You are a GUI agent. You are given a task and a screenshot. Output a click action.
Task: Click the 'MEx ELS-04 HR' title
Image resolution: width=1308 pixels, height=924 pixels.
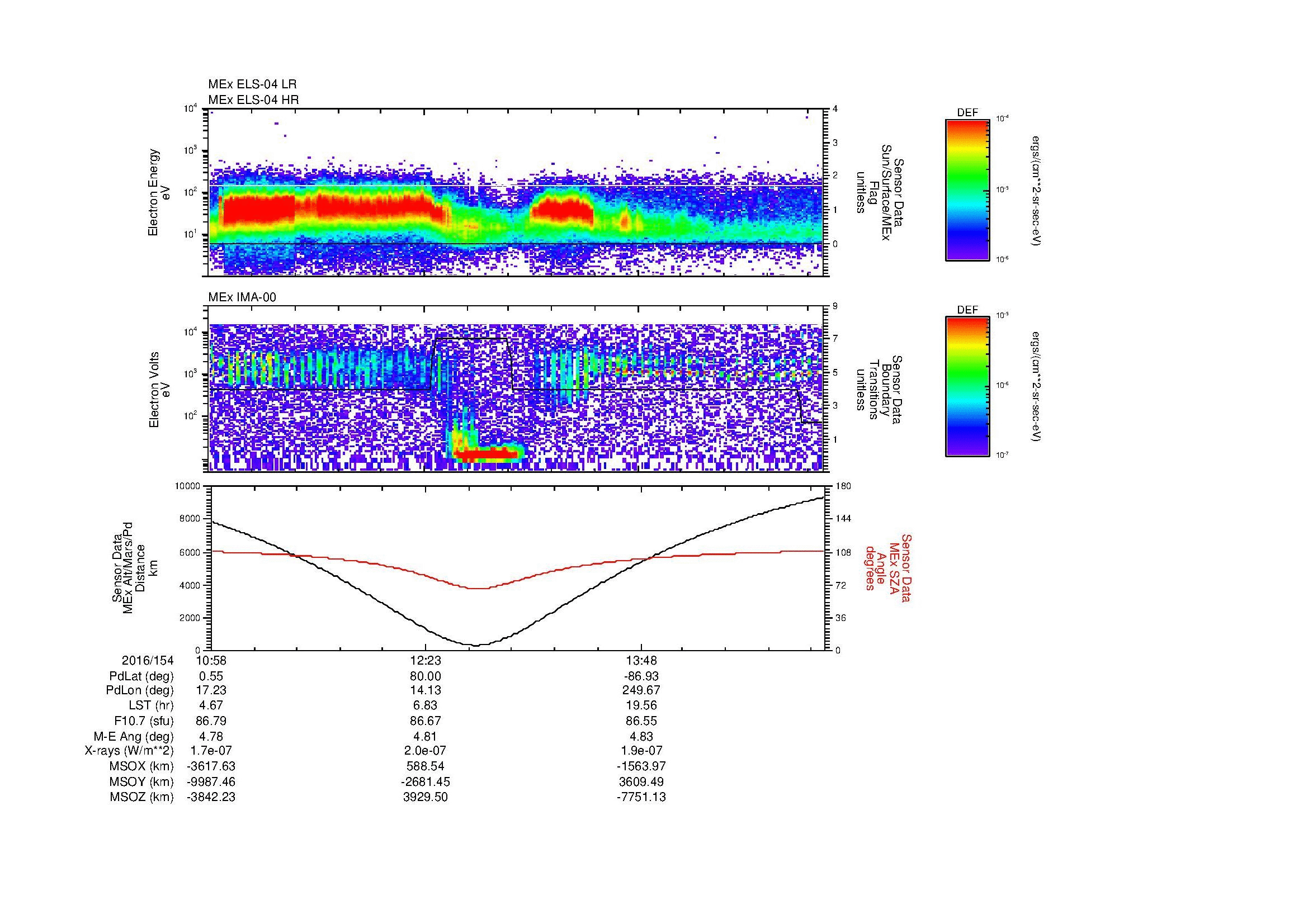(253, 99)
